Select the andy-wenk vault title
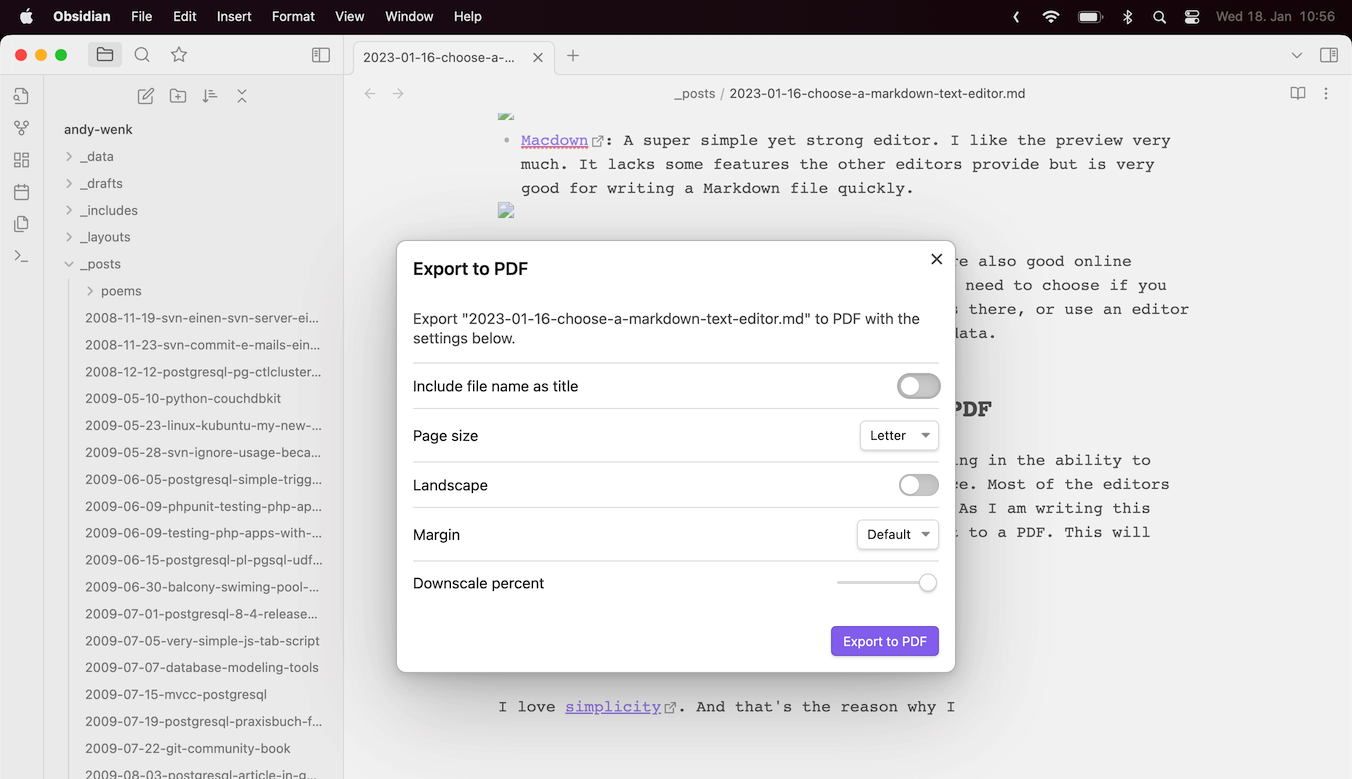Screen dimensions: 1352x779 click(x=98, y=129)
